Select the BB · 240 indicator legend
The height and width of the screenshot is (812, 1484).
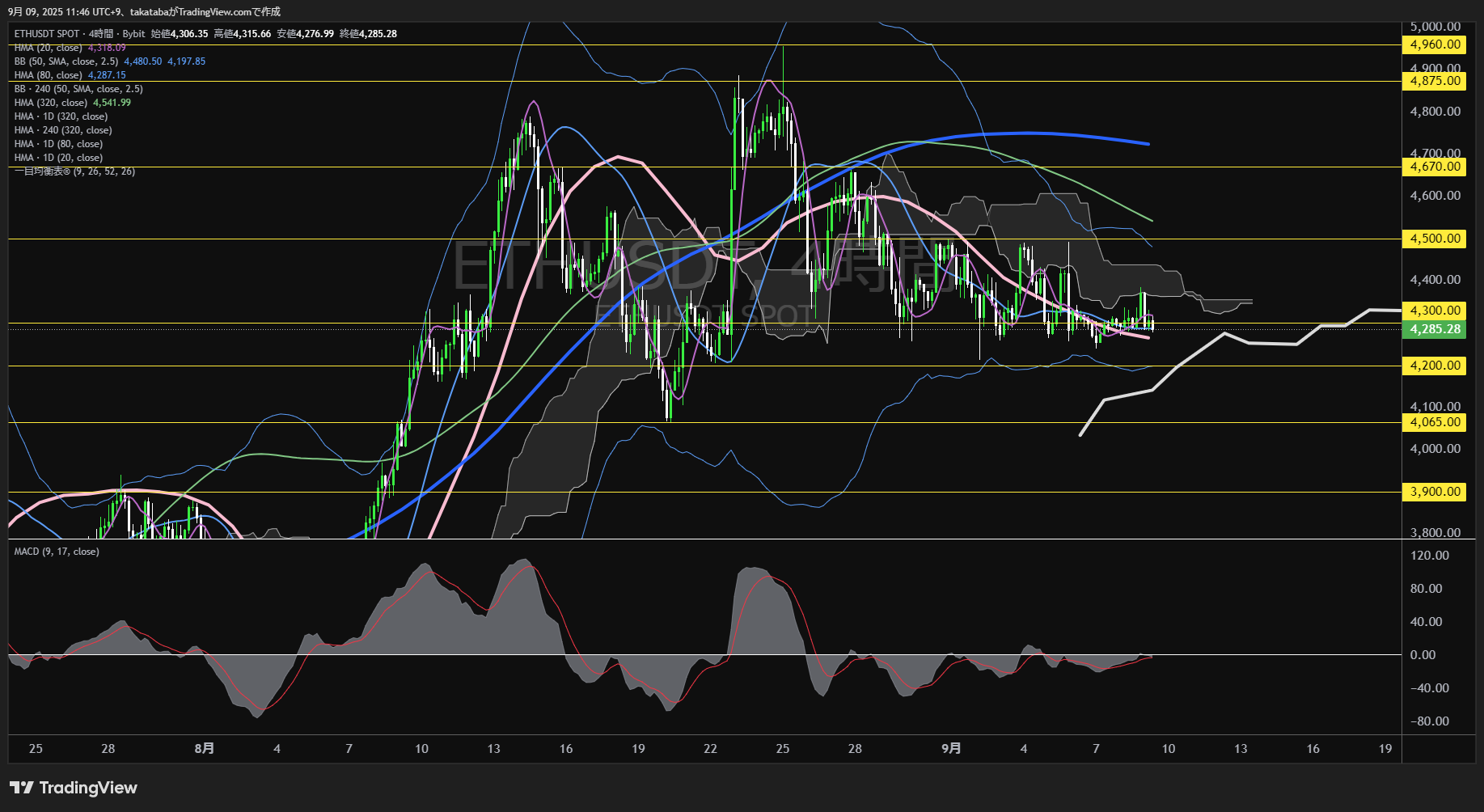click(78, 89)
